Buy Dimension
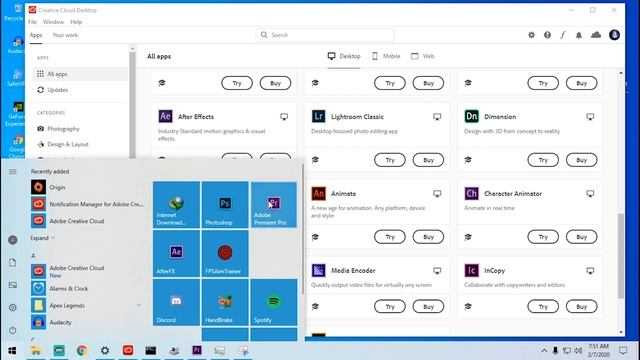The image size is (640, 360). pyautogui.click(x=581, y=160)
